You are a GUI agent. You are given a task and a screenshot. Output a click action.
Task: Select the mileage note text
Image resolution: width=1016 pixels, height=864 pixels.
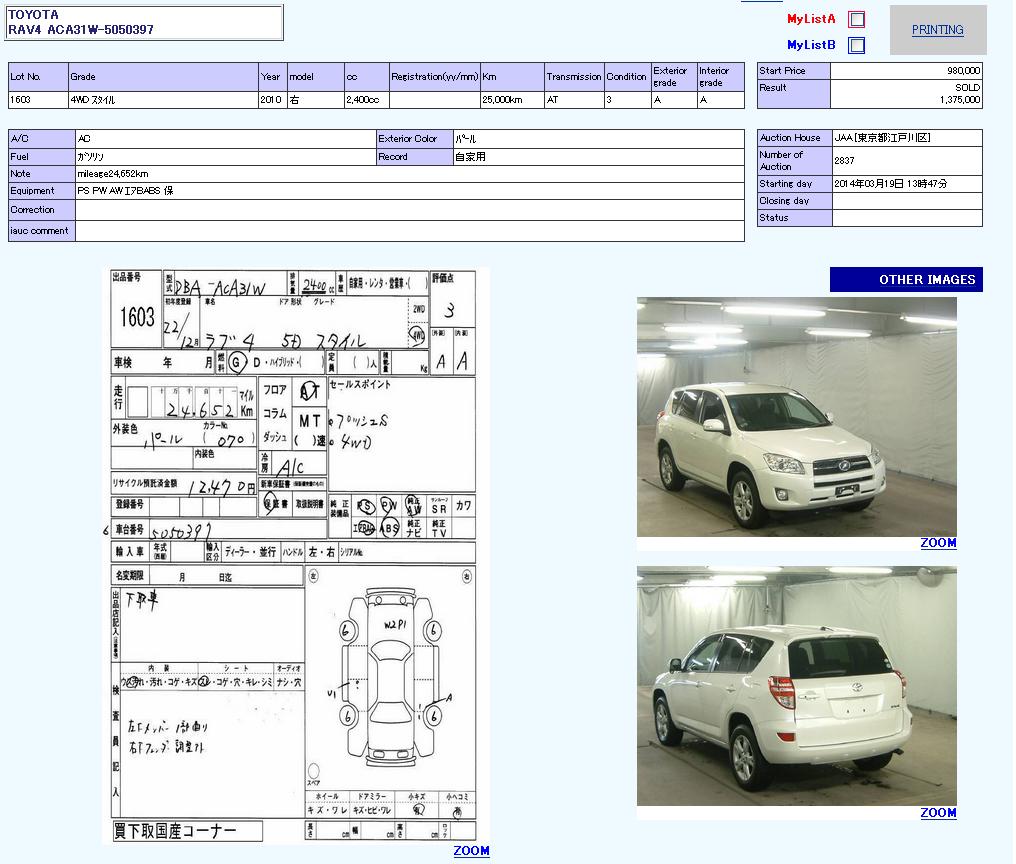113,174
